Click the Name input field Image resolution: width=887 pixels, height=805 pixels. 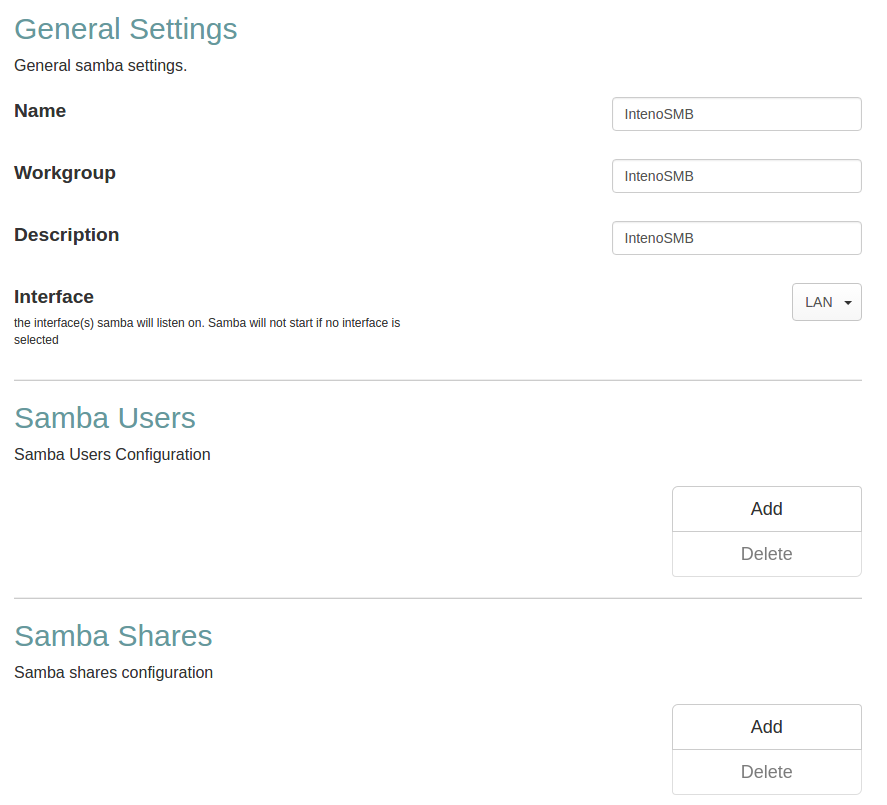(x=736, y=114)
